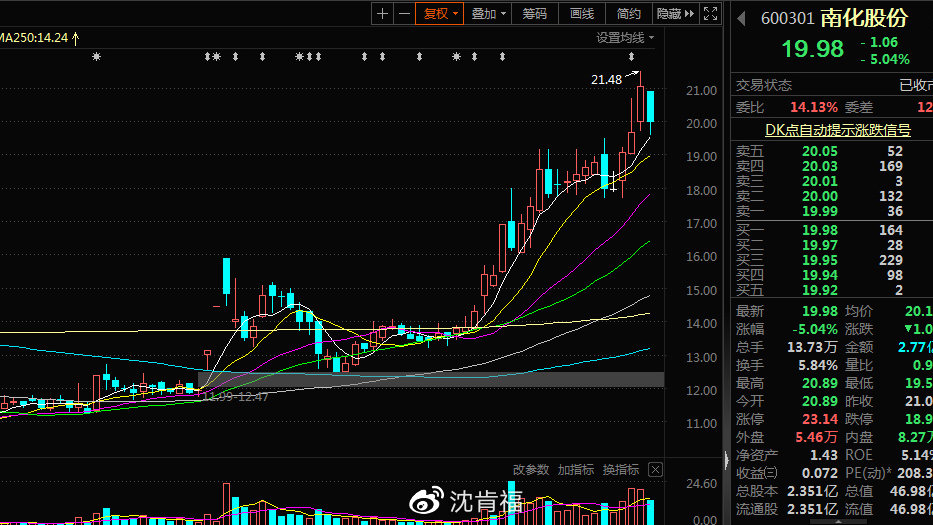Enter fullscreen chart mode icon
933x525 pixels.
[x=710, y=14]
